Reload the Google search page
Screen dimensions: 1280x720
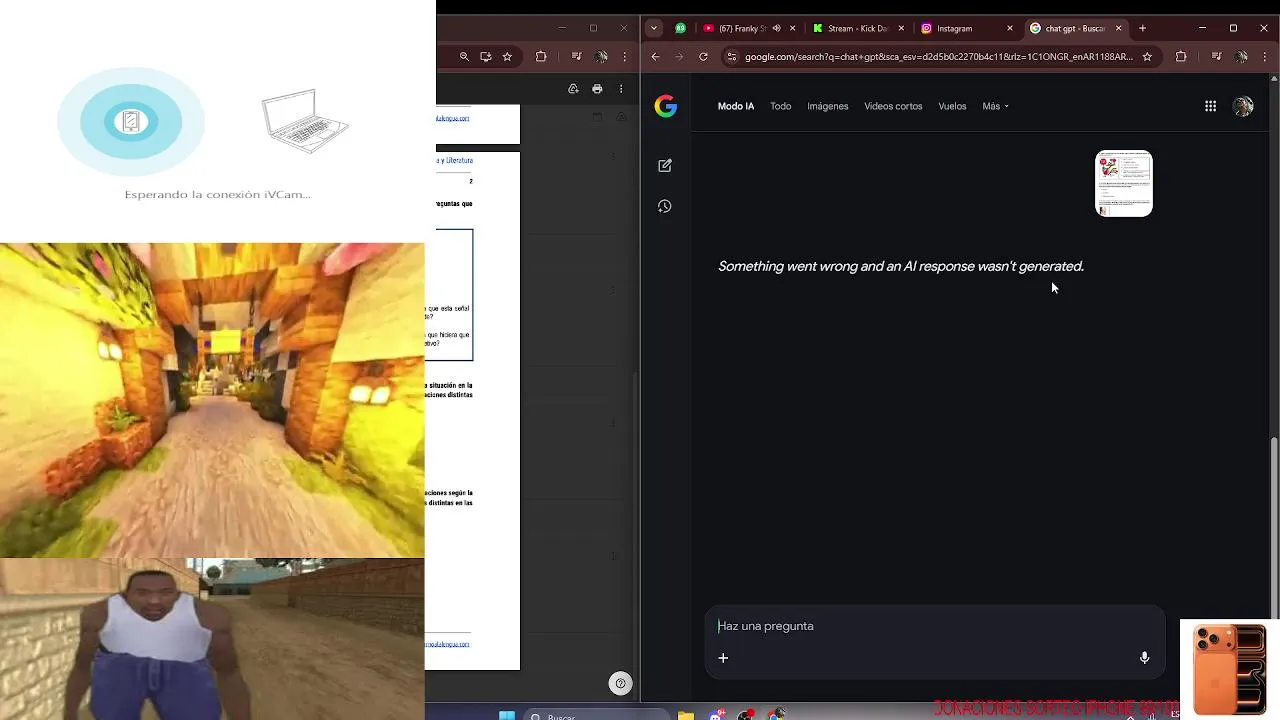tap(703, 57)
